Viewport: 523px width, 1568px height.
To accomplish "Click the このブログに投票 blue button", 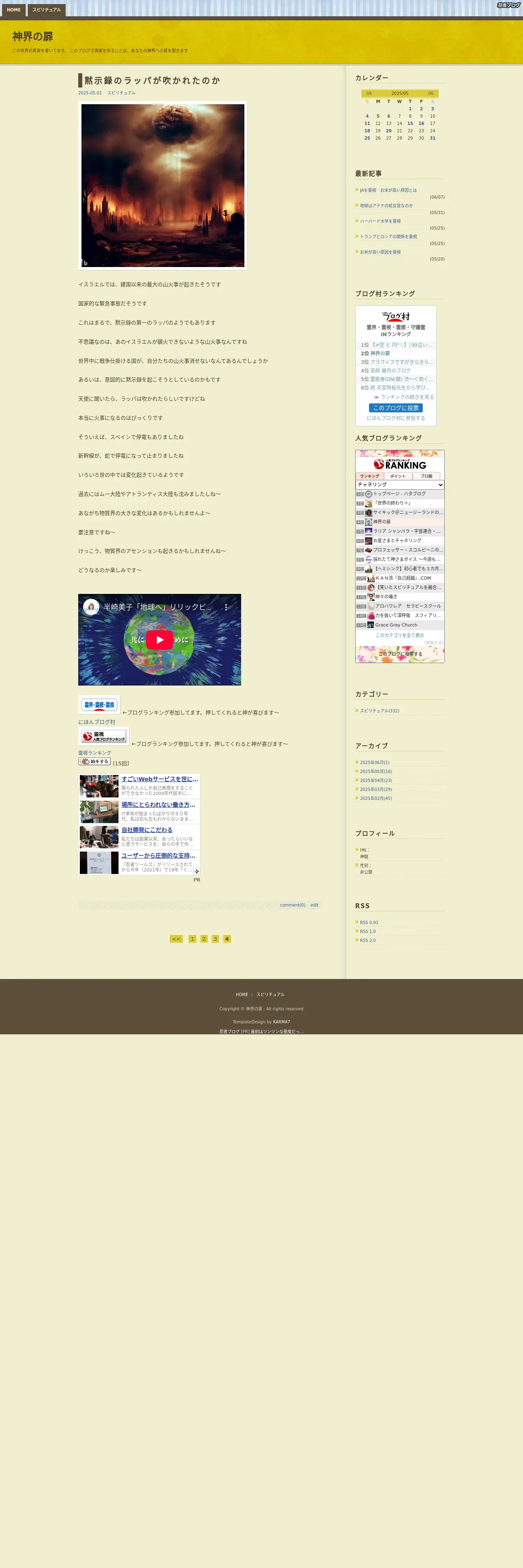I will (x=396, y=408).
